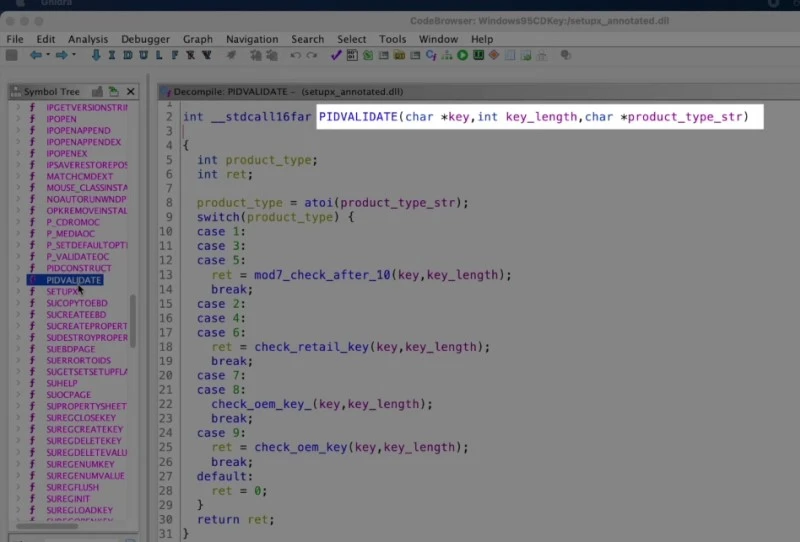Click the Symbol Tree vertical scrollbar
Viewport: 800px width, 542px height.
(134, 320)
